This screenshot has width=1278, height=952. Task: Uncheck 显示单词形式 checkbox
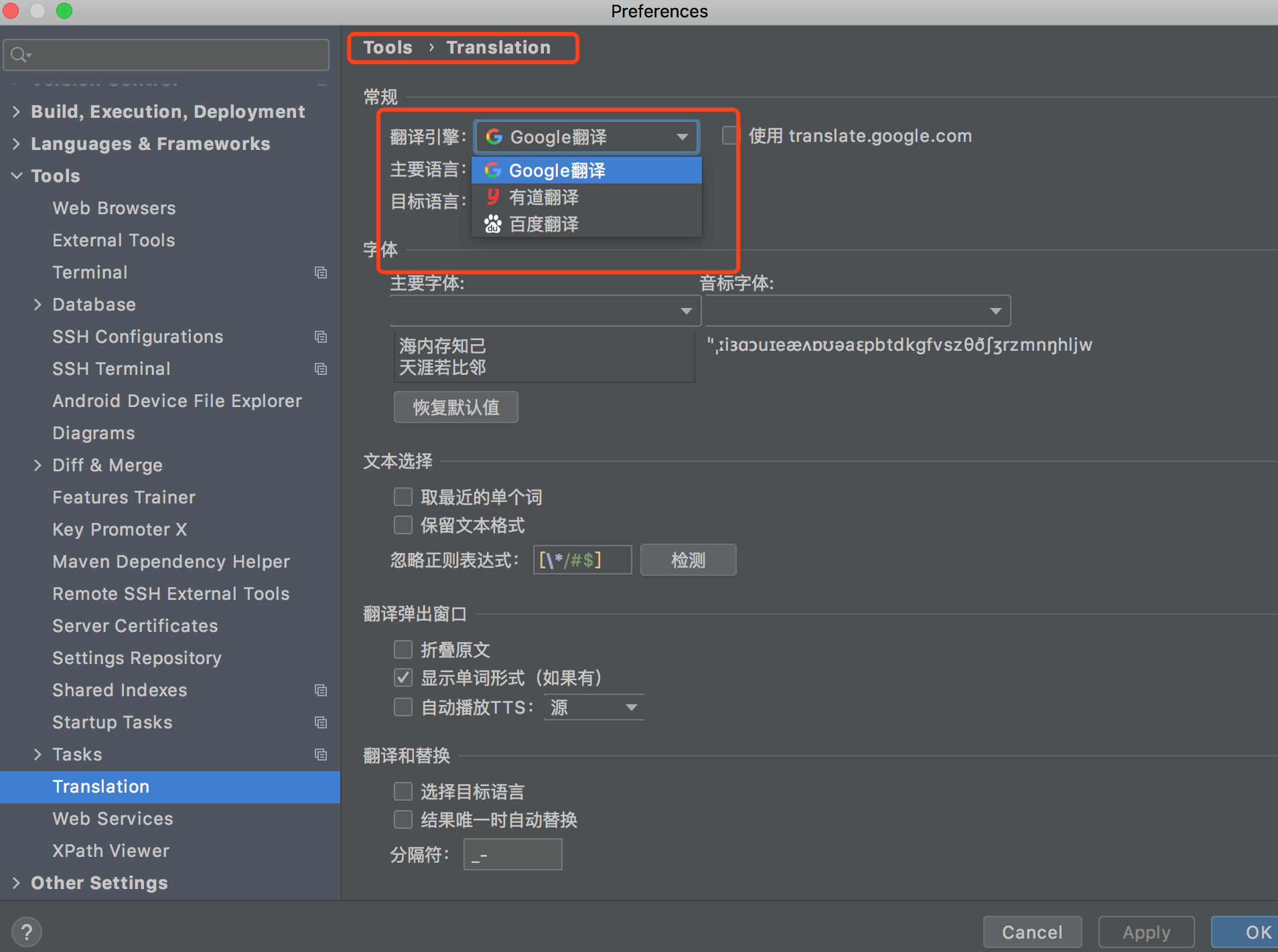click(x=403, y=678)
